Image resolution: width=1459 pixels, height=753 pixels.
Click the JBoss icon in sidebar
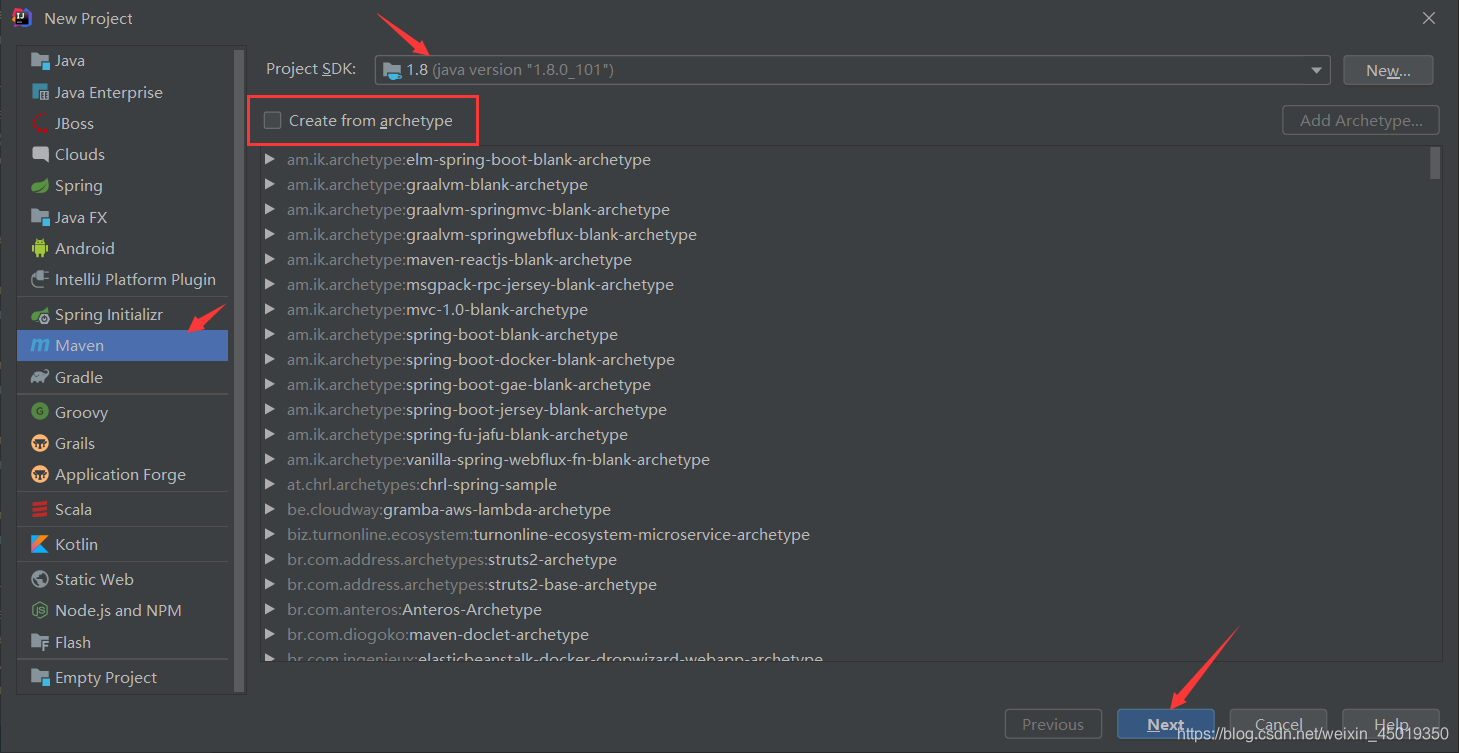pyautogui.click(x=40, y=123)
